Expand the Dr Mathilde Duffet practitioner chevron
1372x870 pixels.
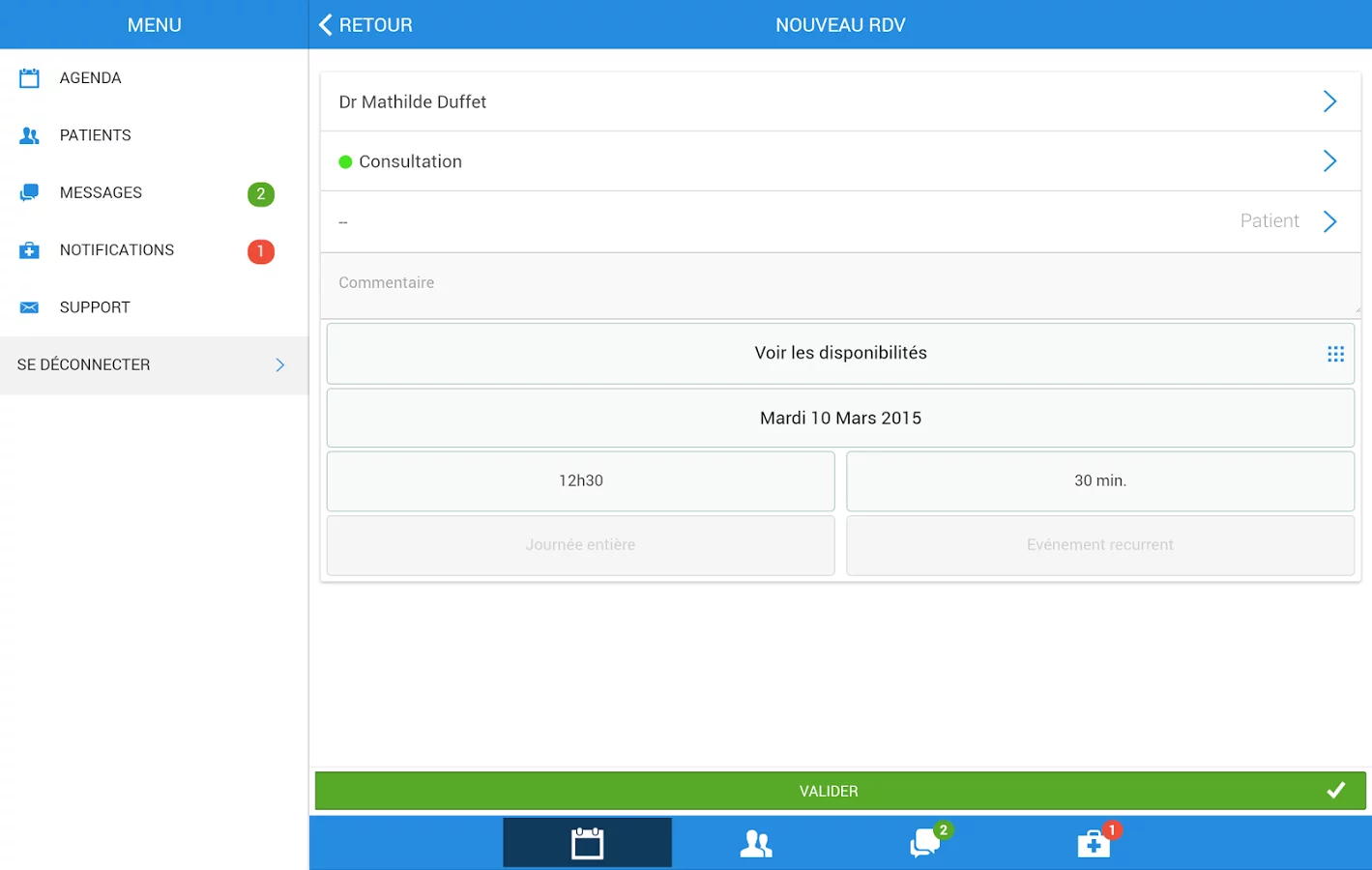1329,101
